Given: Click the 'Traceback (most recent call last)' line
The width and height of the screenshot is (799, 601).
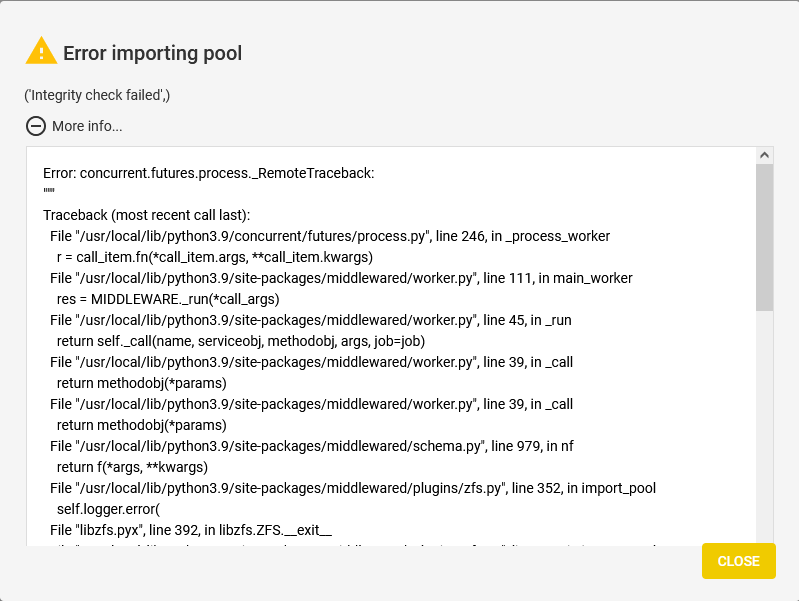Looking at the screenshot, I should pos(146,215).
